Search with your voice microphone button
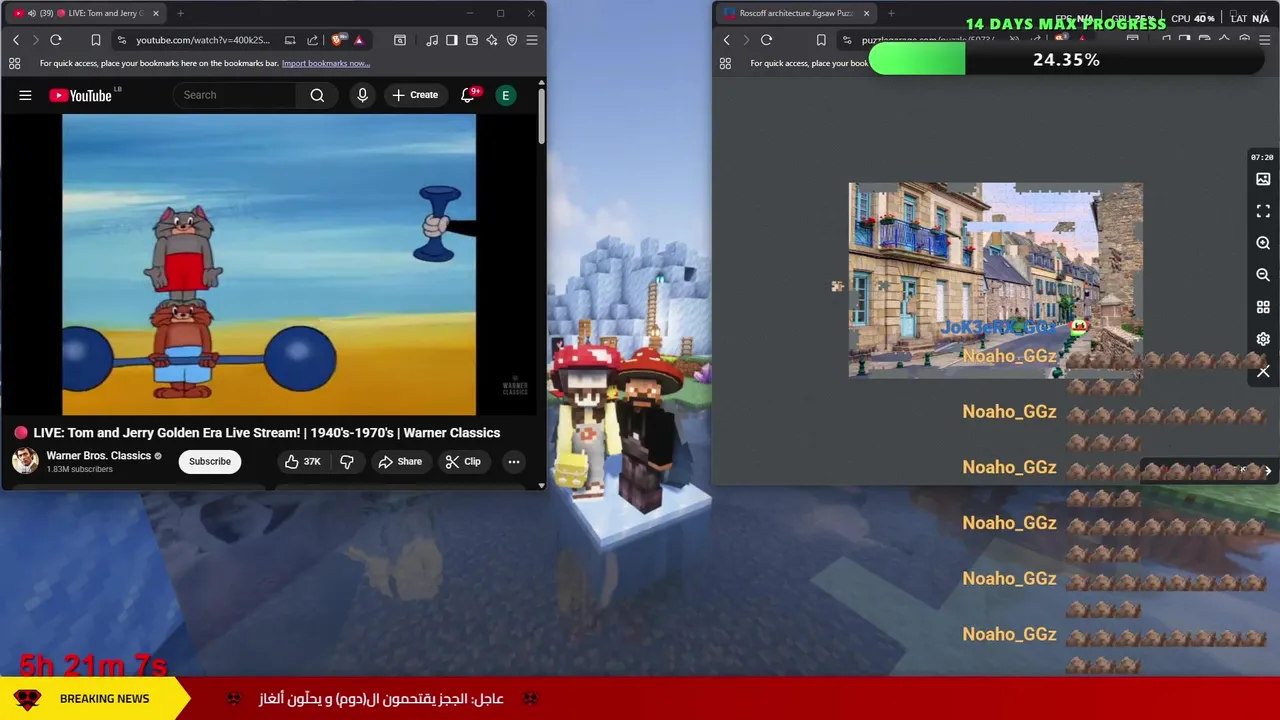 coord(362,95)
